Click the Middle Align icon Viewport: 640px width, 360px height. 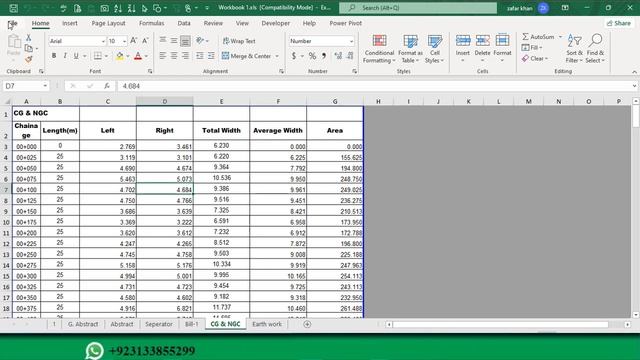pos(174,40)
